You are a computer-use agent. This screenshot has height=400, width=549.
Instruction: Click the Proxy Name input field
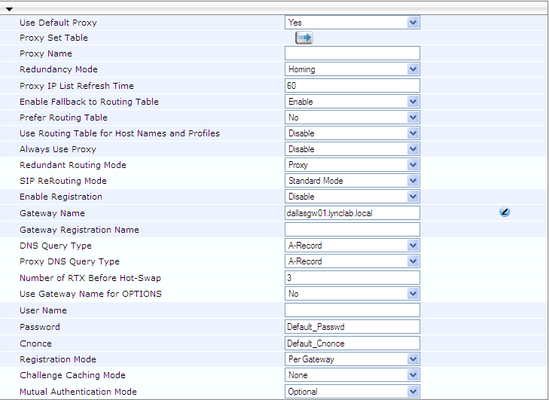(352, 53)
